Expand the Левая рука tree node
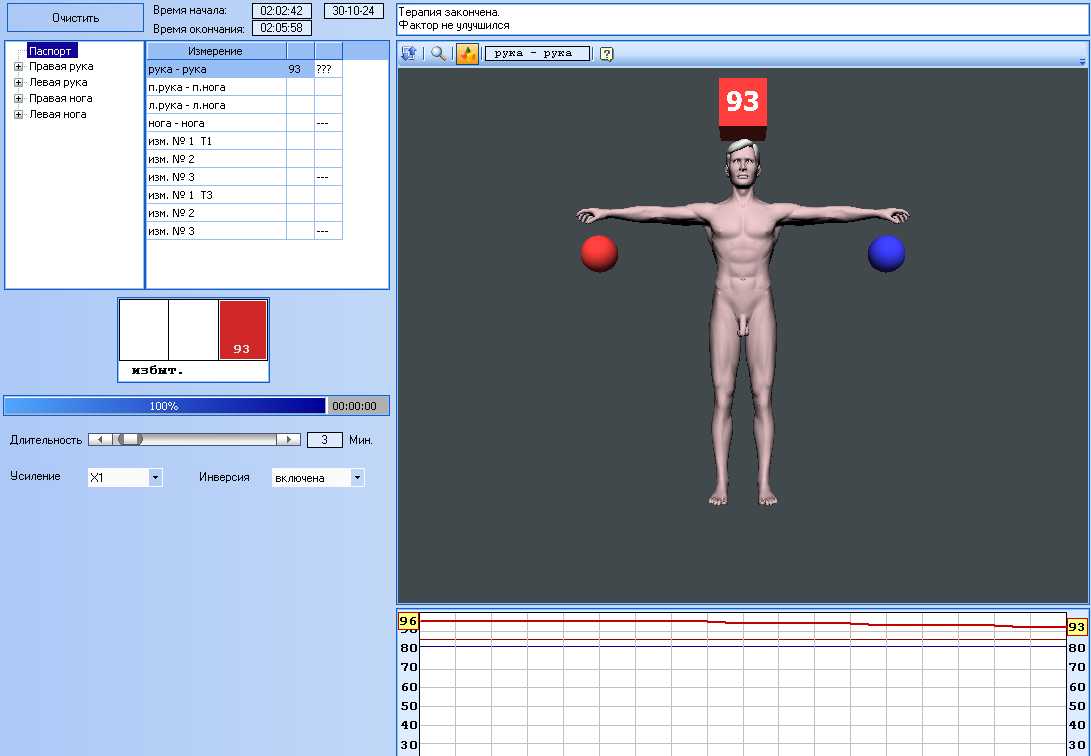Screen dimensions: 1091x756 [x=19, y=83]
